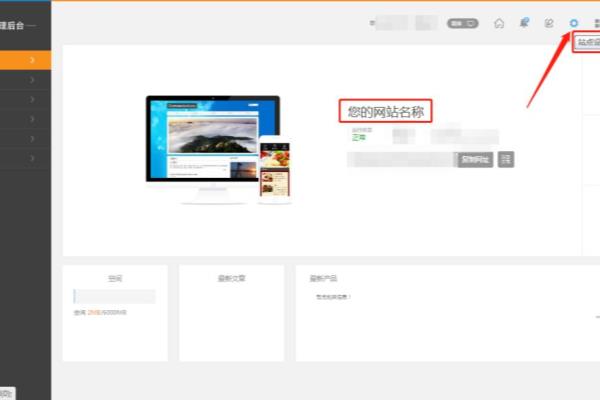Open the mobile phone site preview

click(x=275, y=169)
